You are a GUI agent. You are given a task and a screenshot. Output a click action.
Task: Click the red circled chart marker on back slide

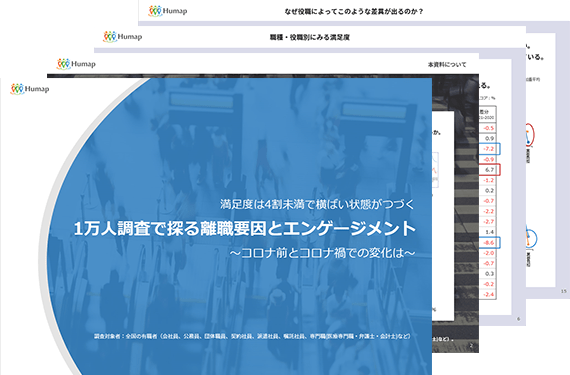click(530, 135)
